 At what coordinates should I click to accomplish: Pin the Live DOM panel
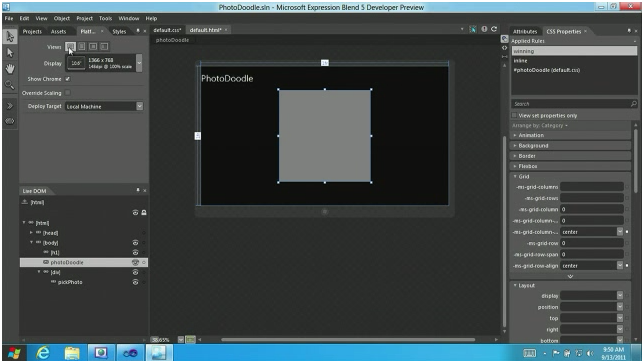pos(138,190)
